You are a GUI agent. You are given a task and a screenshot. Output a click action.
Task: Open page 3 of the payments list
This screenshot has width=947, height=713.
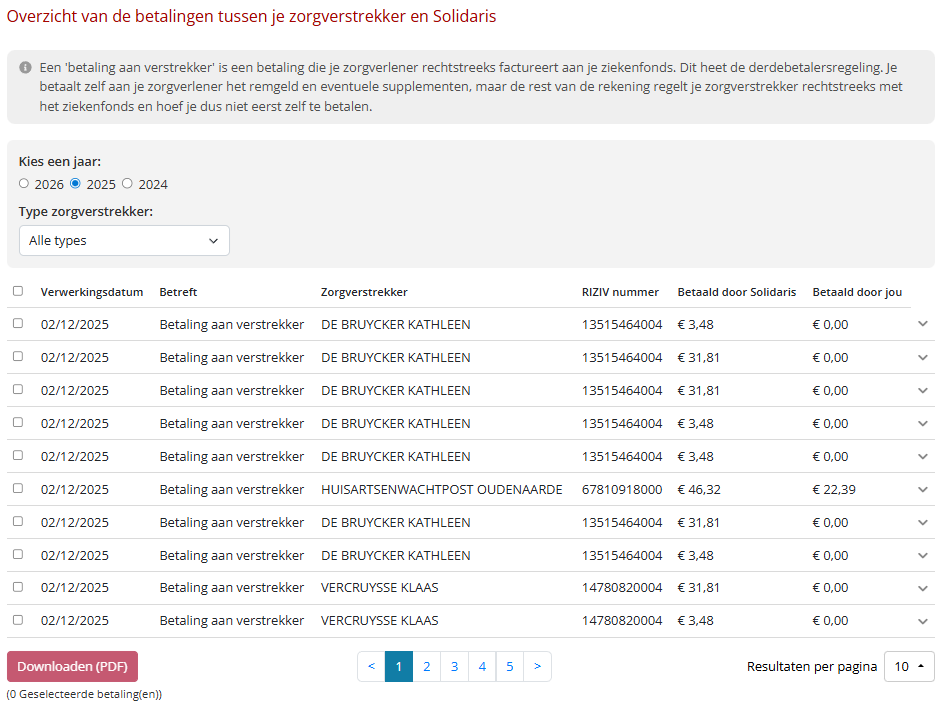coord(454,666)
